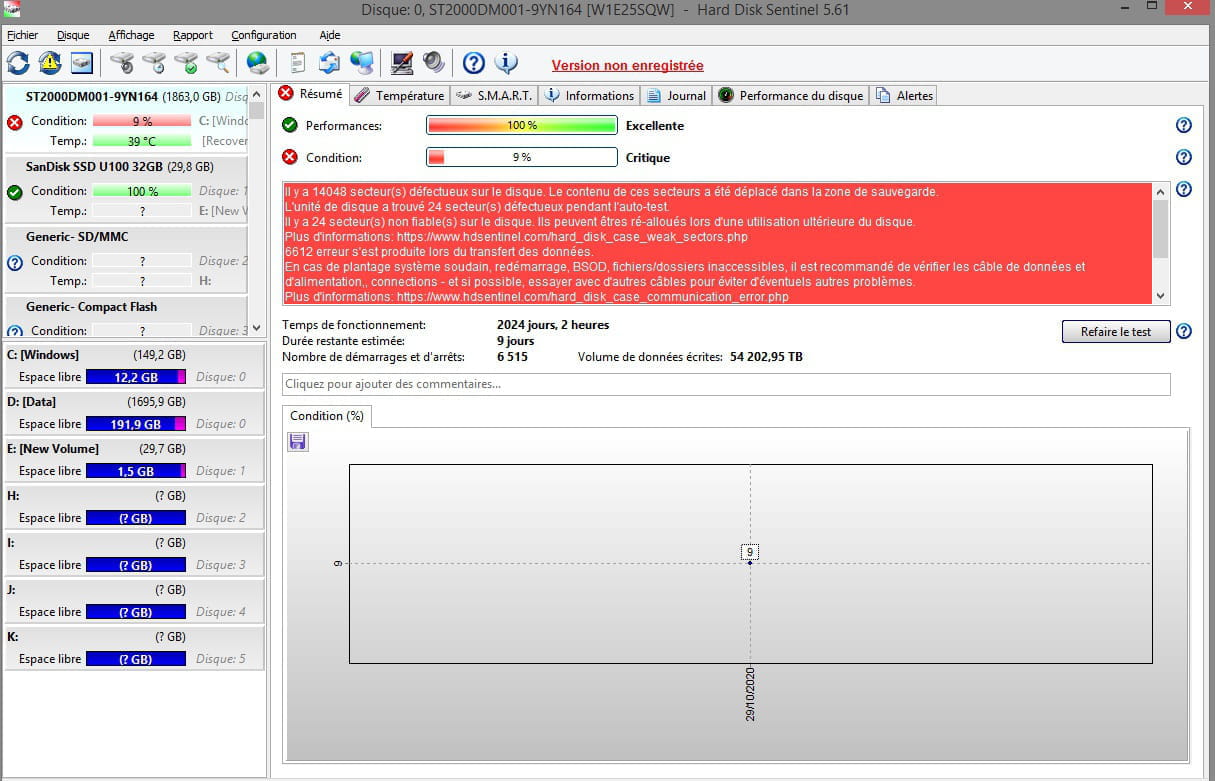
Task: Open the Configuration menu
Action: (x=264, y=35)
